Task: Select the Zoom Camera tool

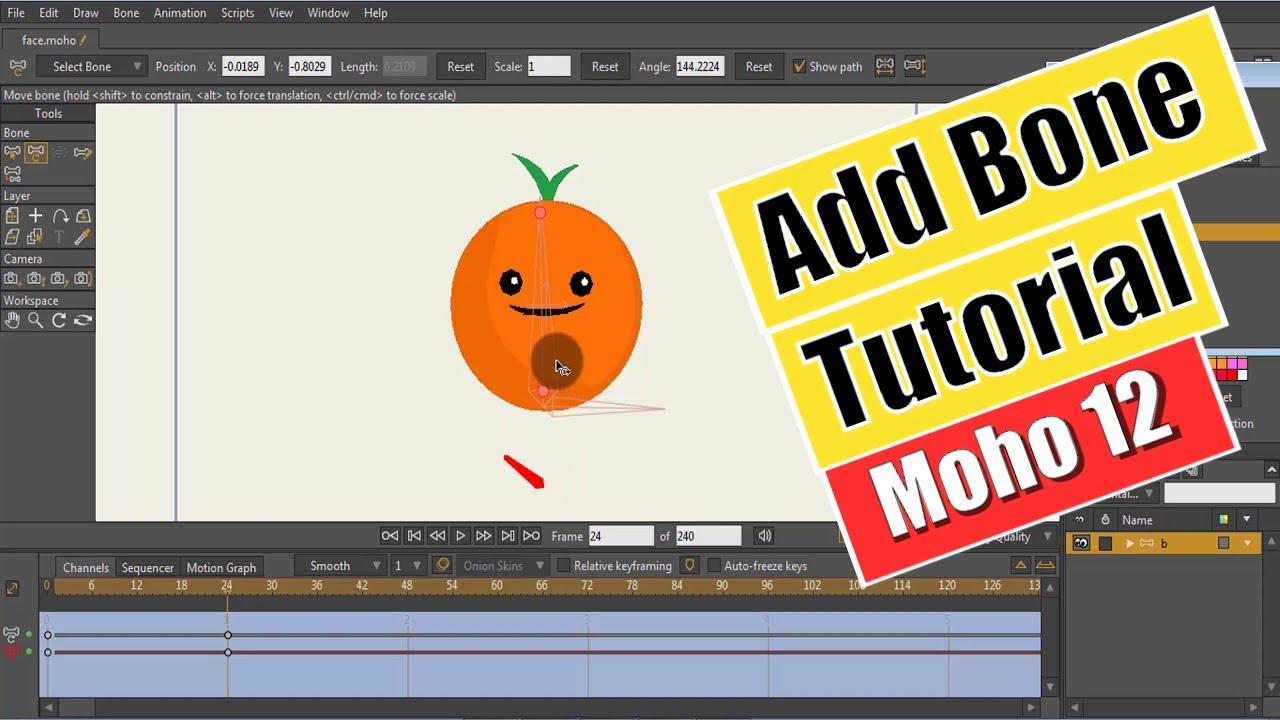Action: pos(36,279)
